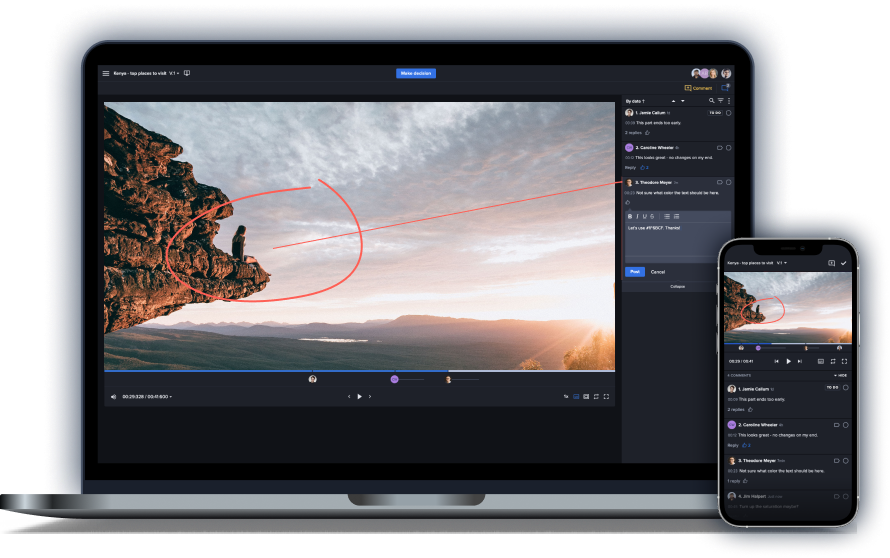Screen dimensions: 890x558
Task: Check the circle on Caroline Wheeler's comment
Action: (728, 147)
